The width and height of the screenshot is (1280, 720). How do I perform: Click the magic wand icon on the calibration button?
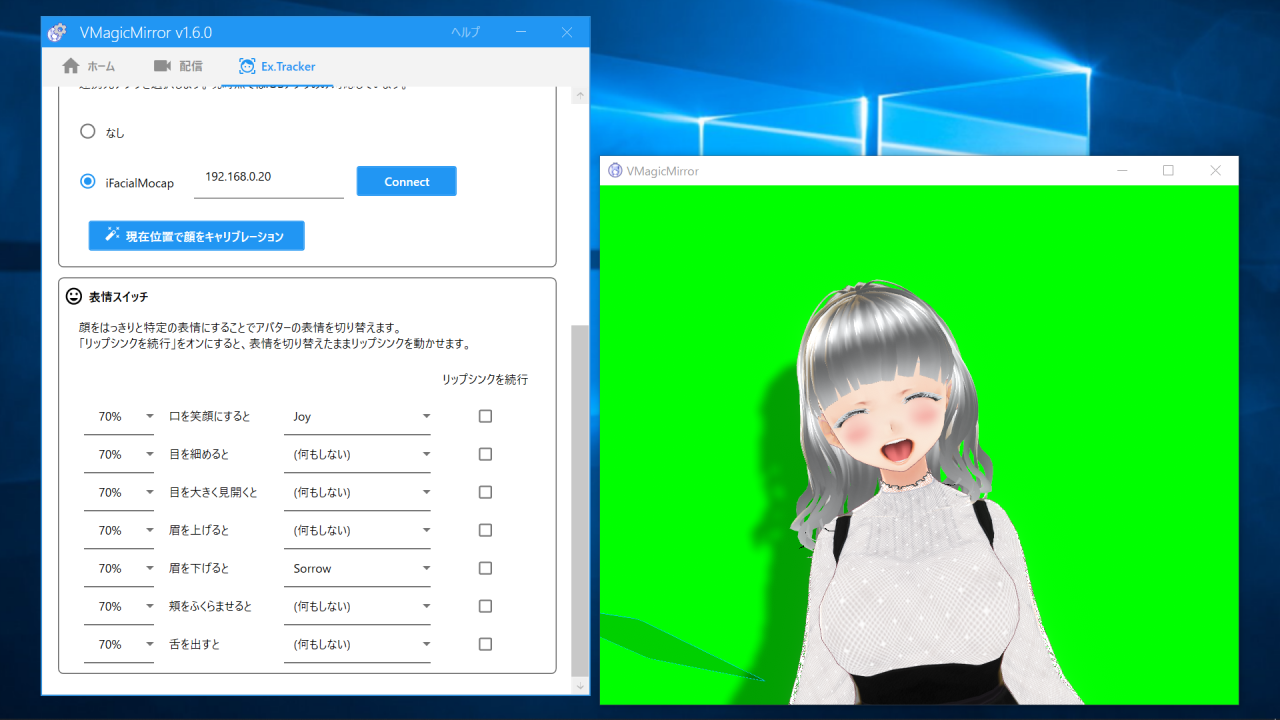pos(111,236)
